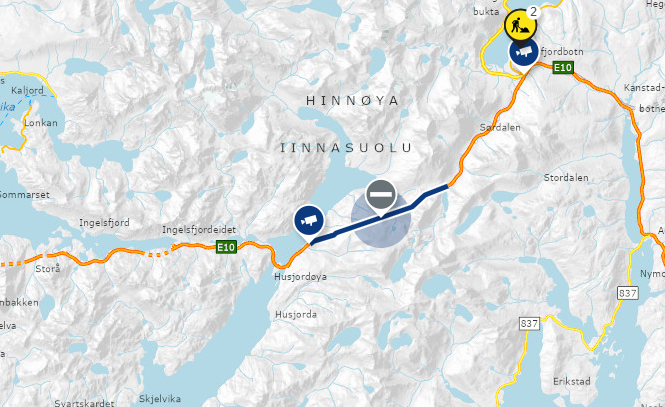Select the dark blue closed road segment
The image size is (665, 407).
pyautogui.click(x=380, y=215)
